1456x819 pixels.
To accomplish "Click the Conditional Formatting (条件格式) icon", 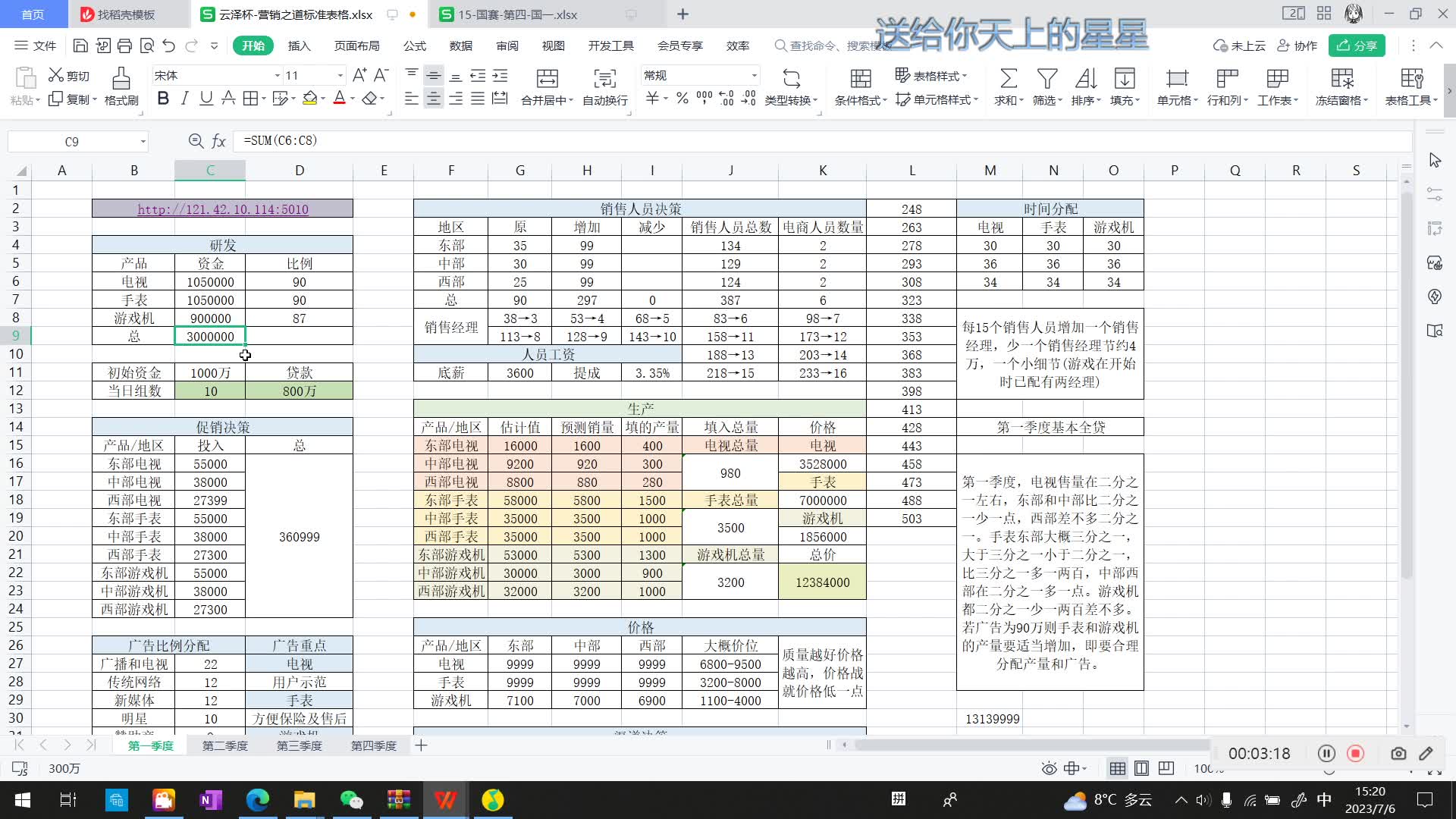I will (x=861, y=78).
